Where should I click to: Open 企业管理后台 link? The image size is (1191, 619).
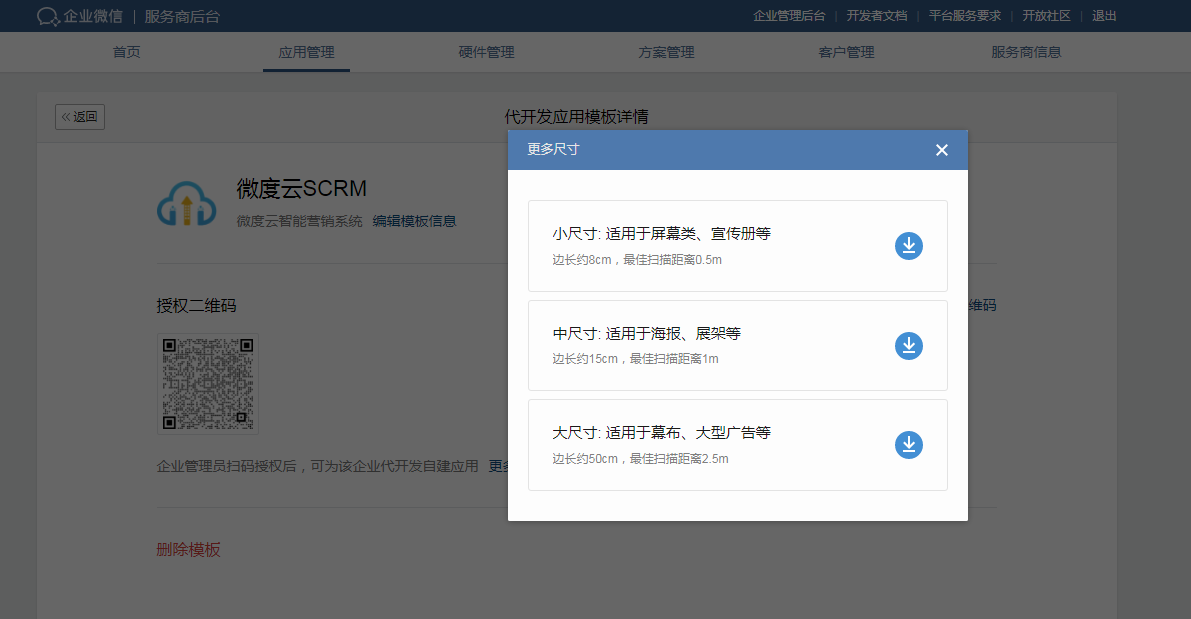point(789,16)
